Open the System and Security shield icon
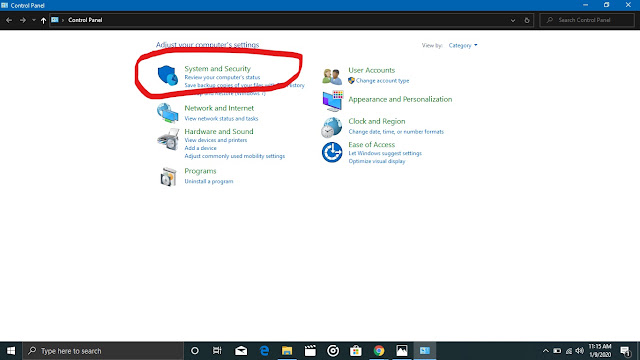The width and height of the screenshot is (640, 360). [x=168, y=75]
